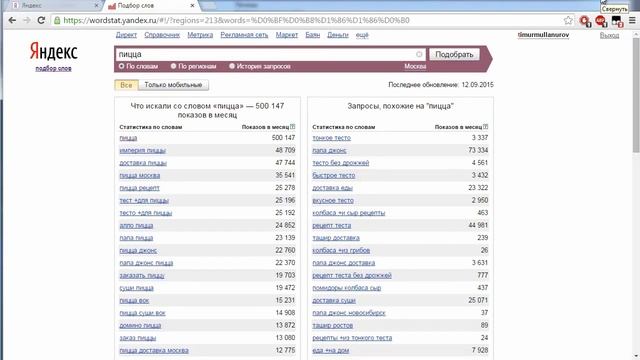Open the Метрика menu link

pyautogui.click(x=200, y=35)
